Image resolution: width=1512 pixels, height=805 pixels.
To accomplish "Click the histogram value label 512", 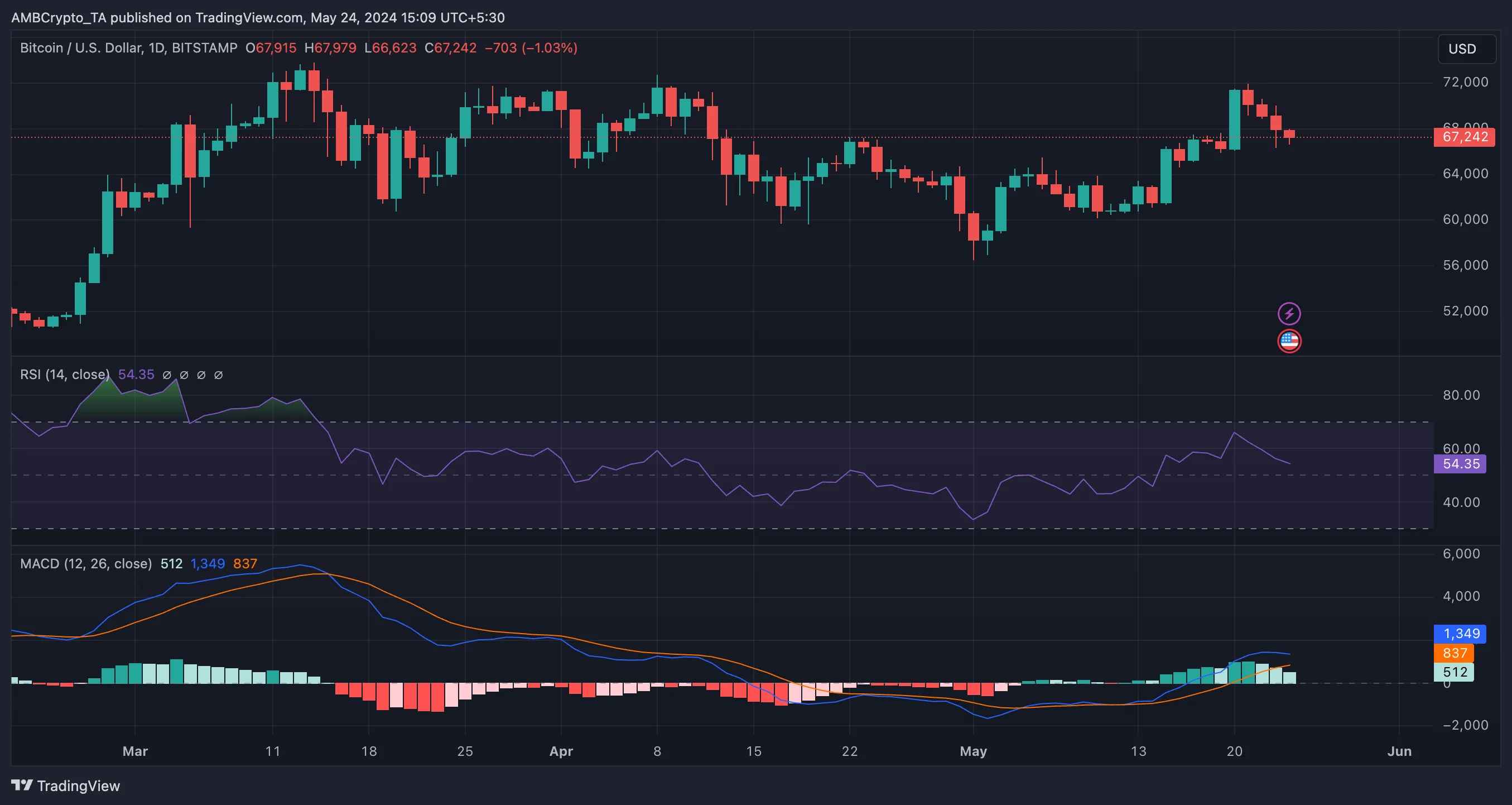I will (1454, 672).
